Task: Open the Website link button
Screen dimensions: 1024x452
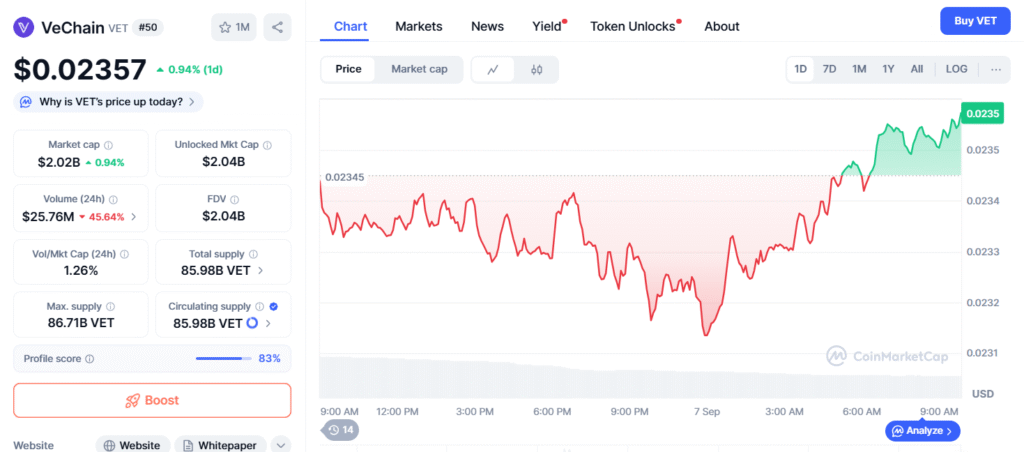Action: coord(133,445)
